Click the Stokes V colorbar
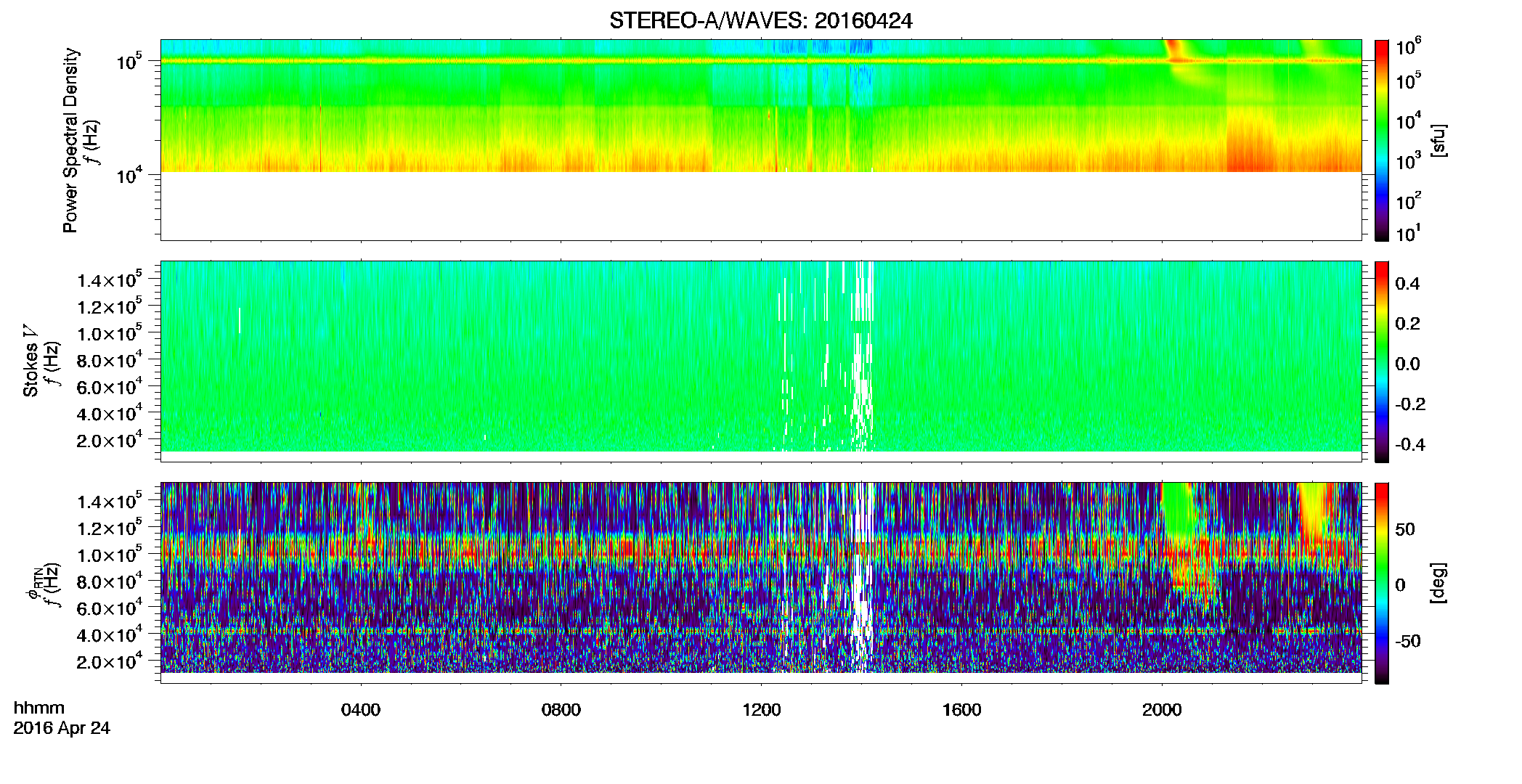 click(1382, 362)
